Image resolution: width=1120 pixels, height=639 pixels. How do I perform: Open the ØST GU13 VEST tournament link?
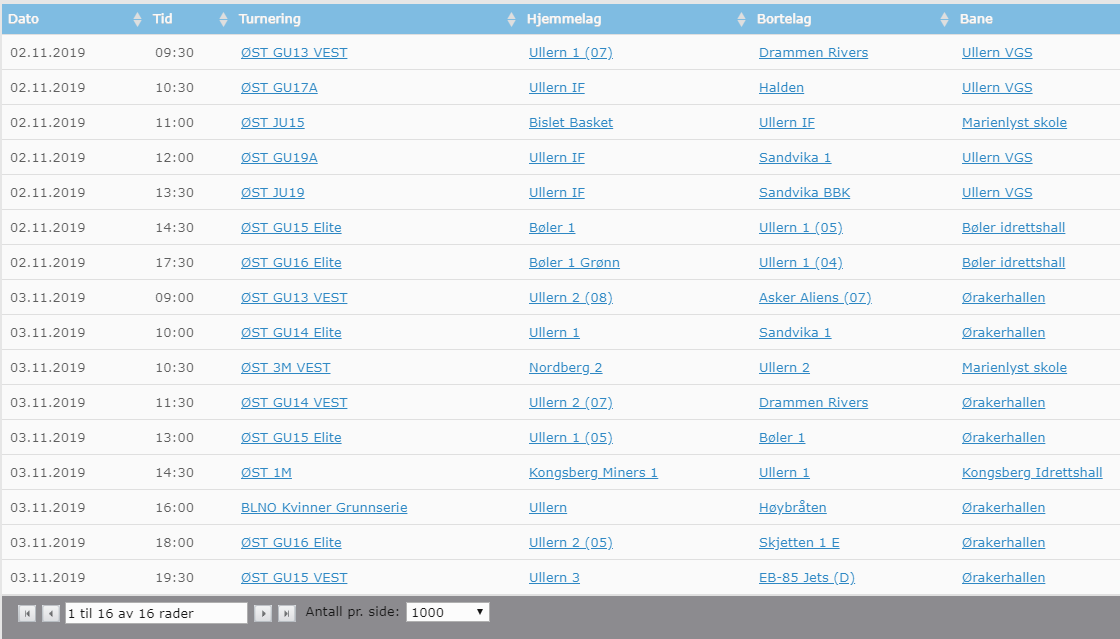click(292, 52)
